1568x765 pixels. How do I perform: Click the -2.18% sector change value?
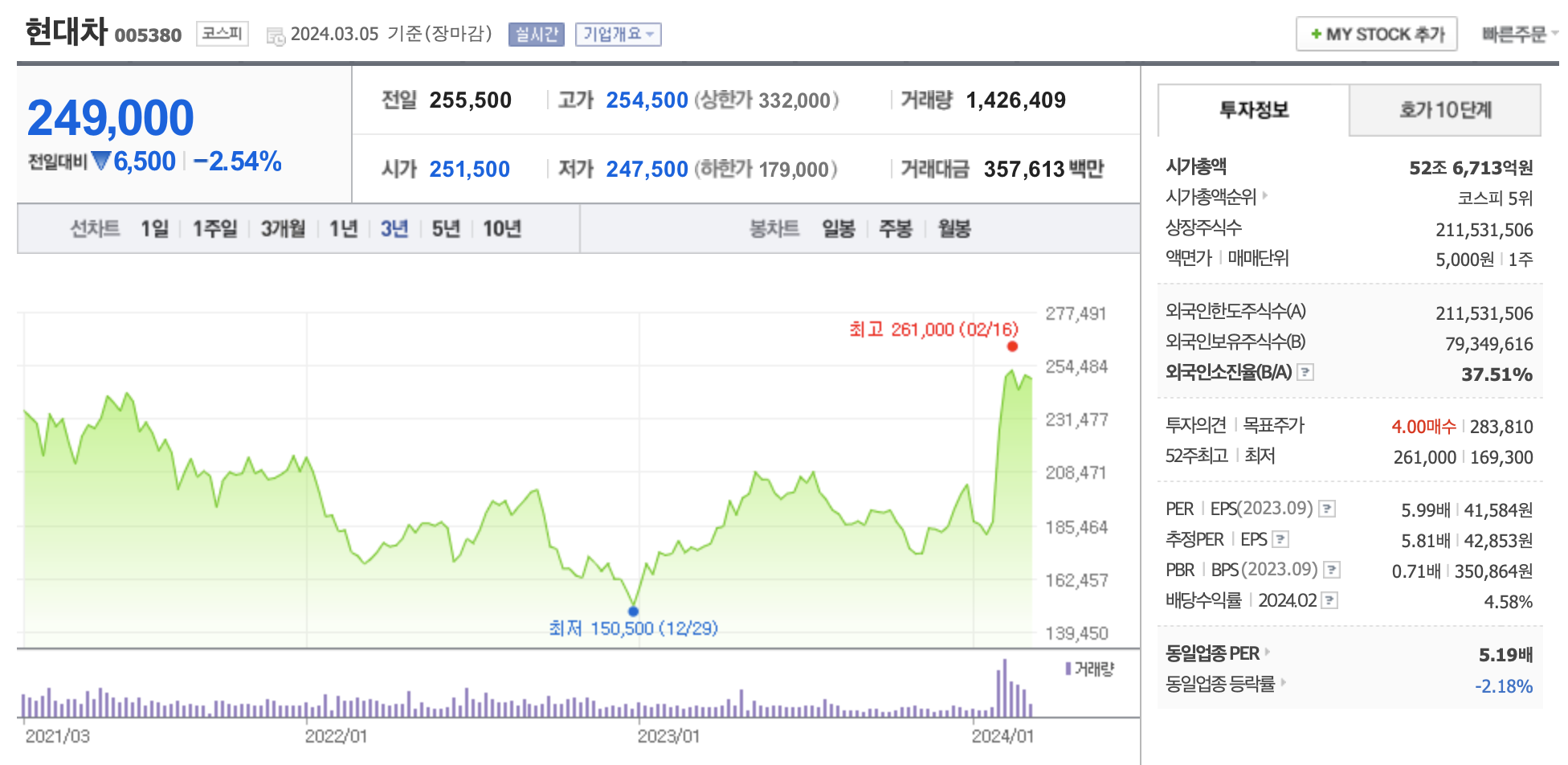click(1504, 686)
